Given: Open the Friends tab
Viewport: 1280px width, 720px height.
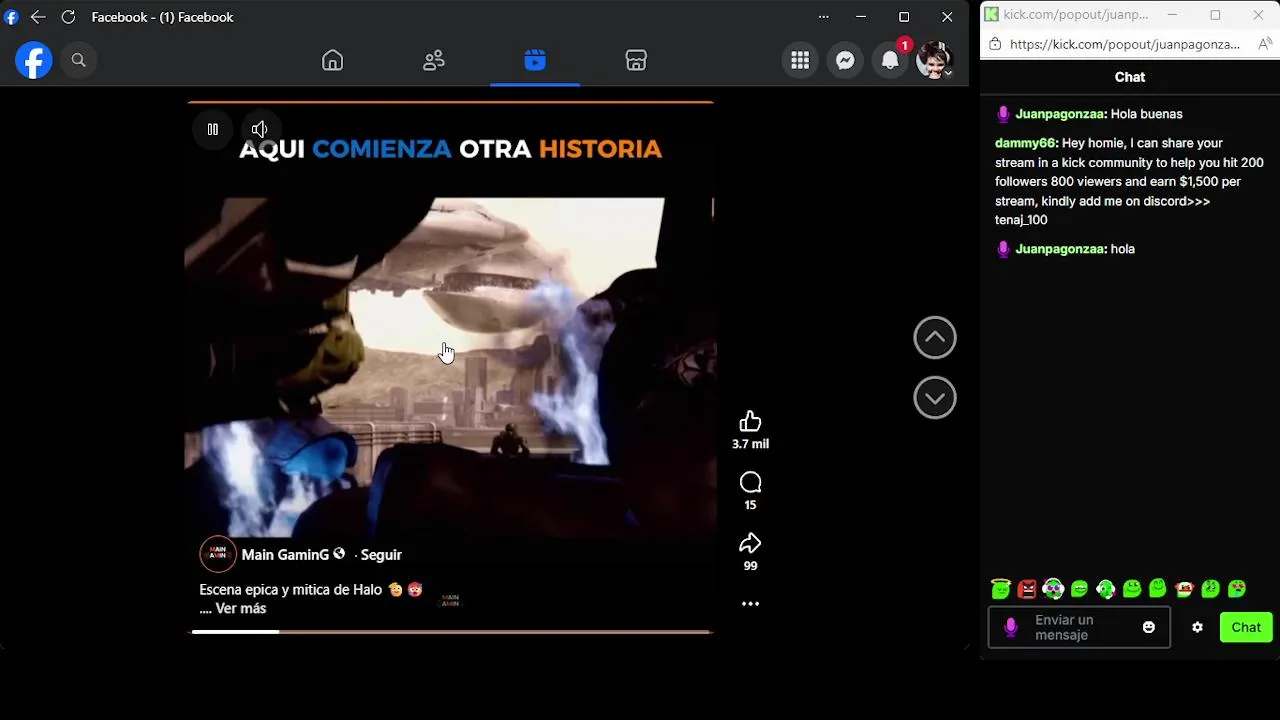Looking at the screenshot, I should tap(433, 60).
